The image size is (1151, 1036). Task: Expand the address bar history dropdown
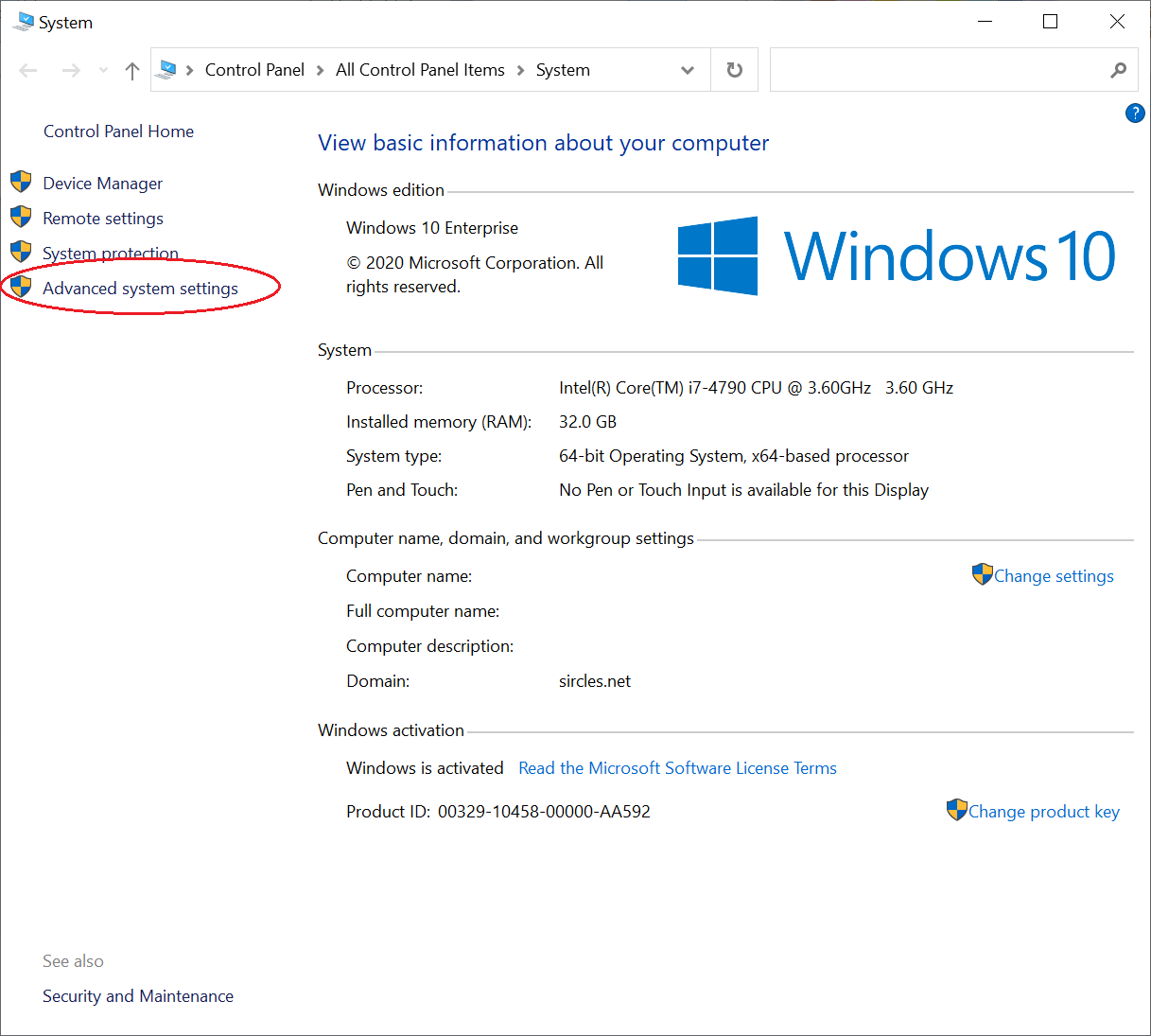tap(688, 70)
